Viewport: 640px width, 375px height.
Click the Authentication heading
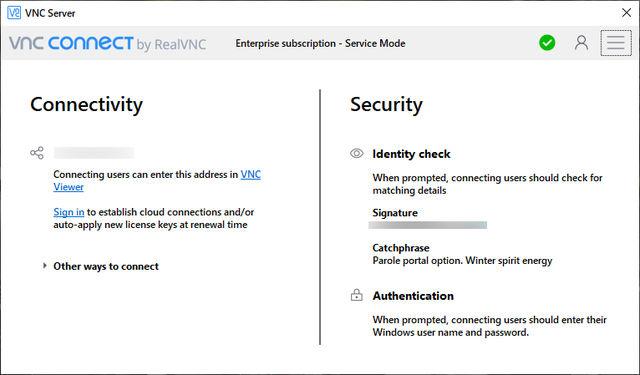413,295
